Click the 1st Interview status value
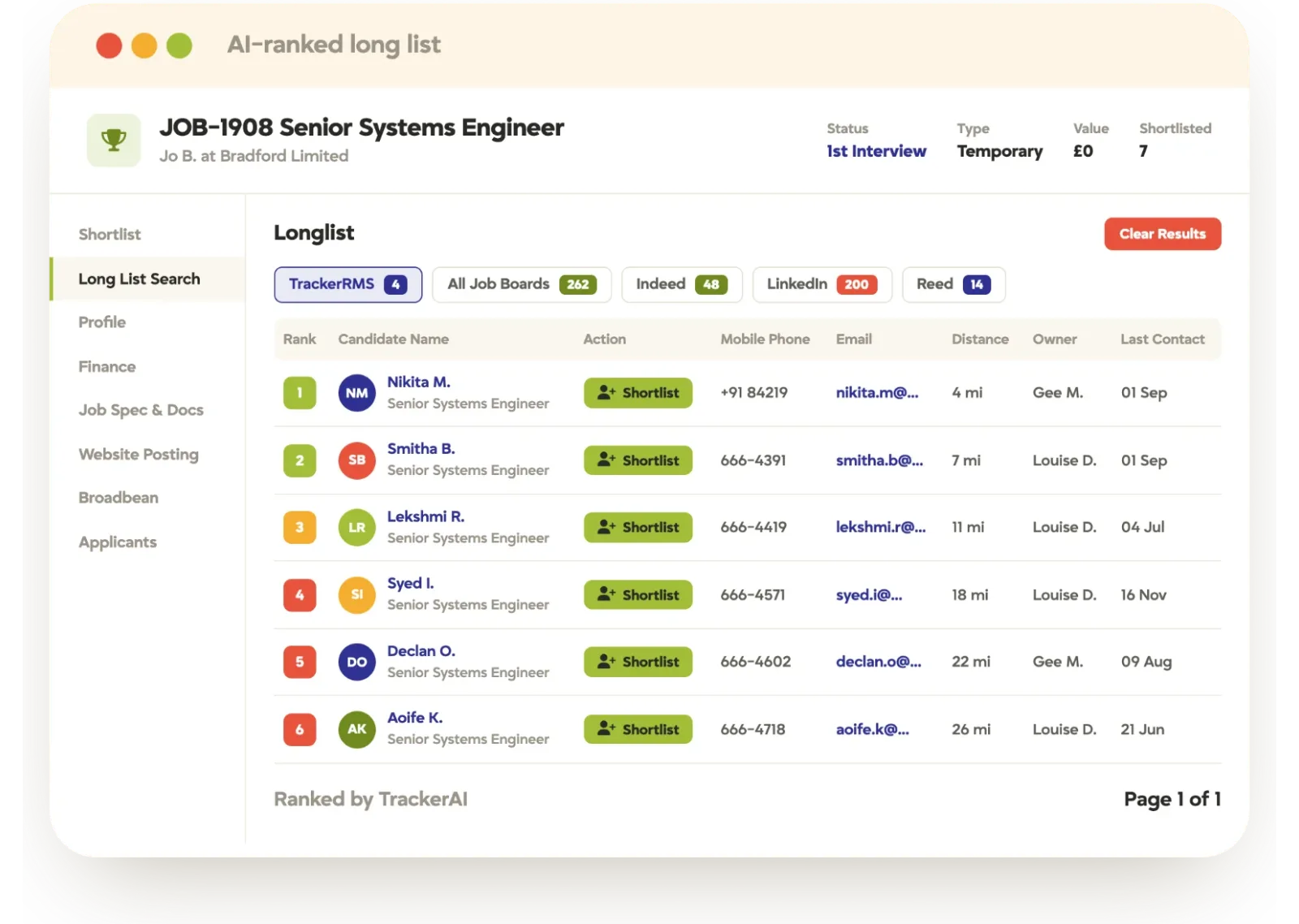1299x924 pixels. (876, 151)
